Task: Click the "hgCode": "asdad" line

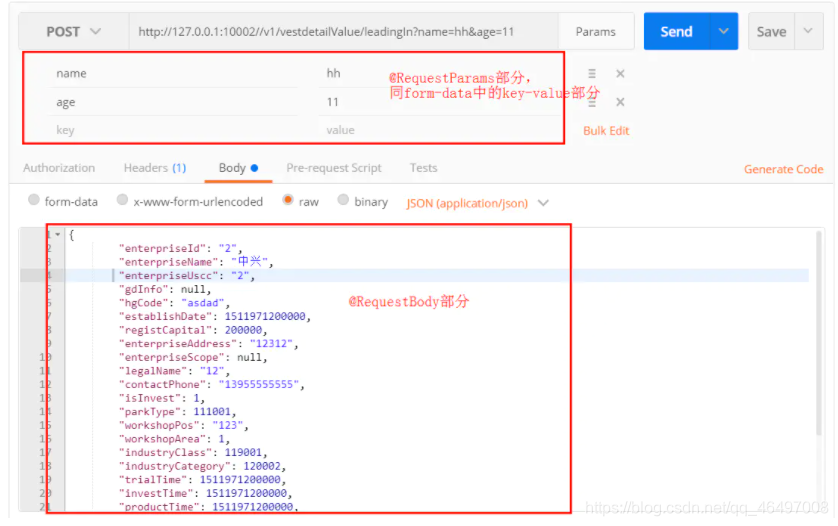Action: click(x=174, y=303)
